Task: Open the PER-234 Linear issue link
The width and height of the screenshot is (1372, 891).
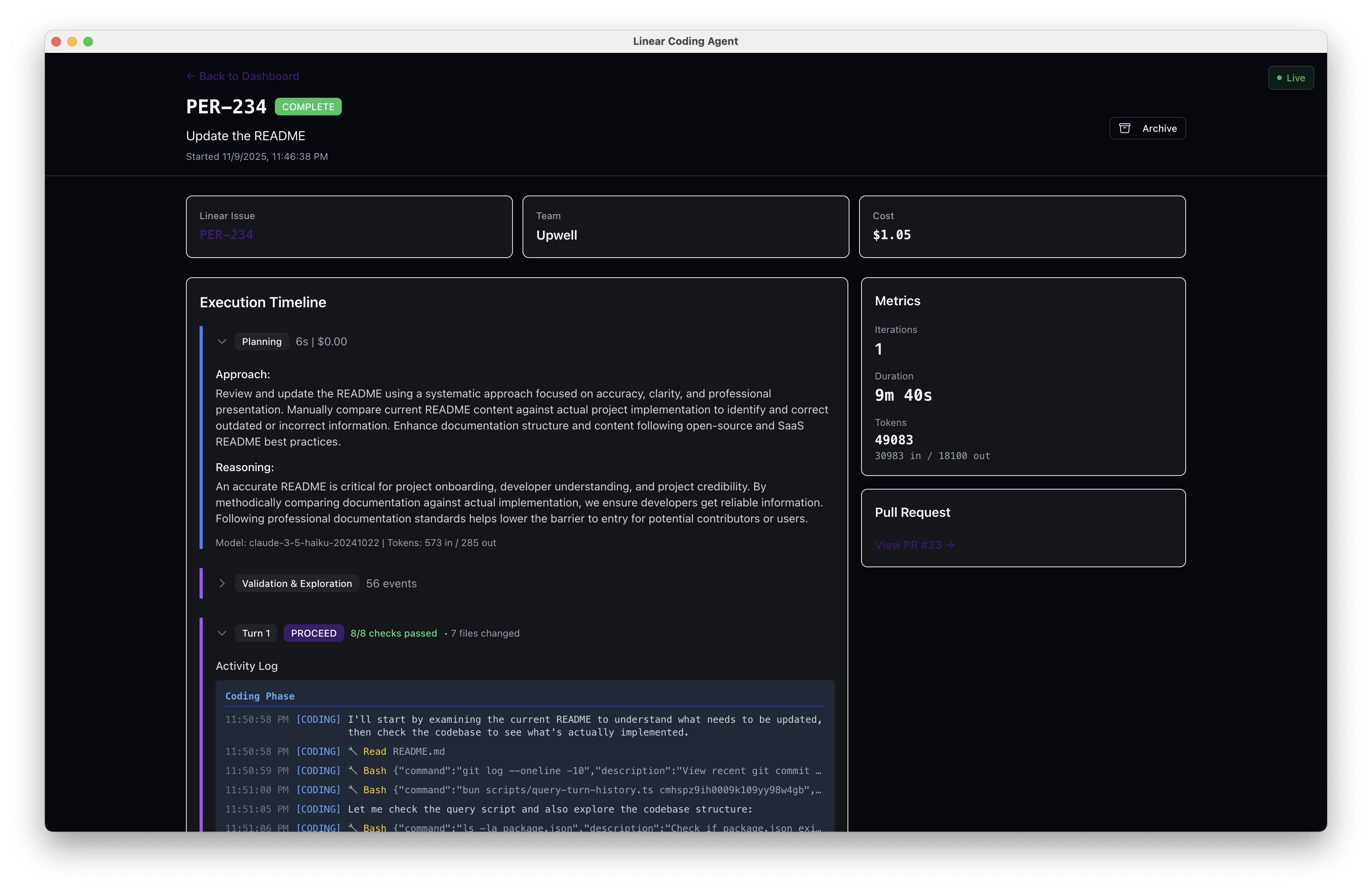Action: 226,234
